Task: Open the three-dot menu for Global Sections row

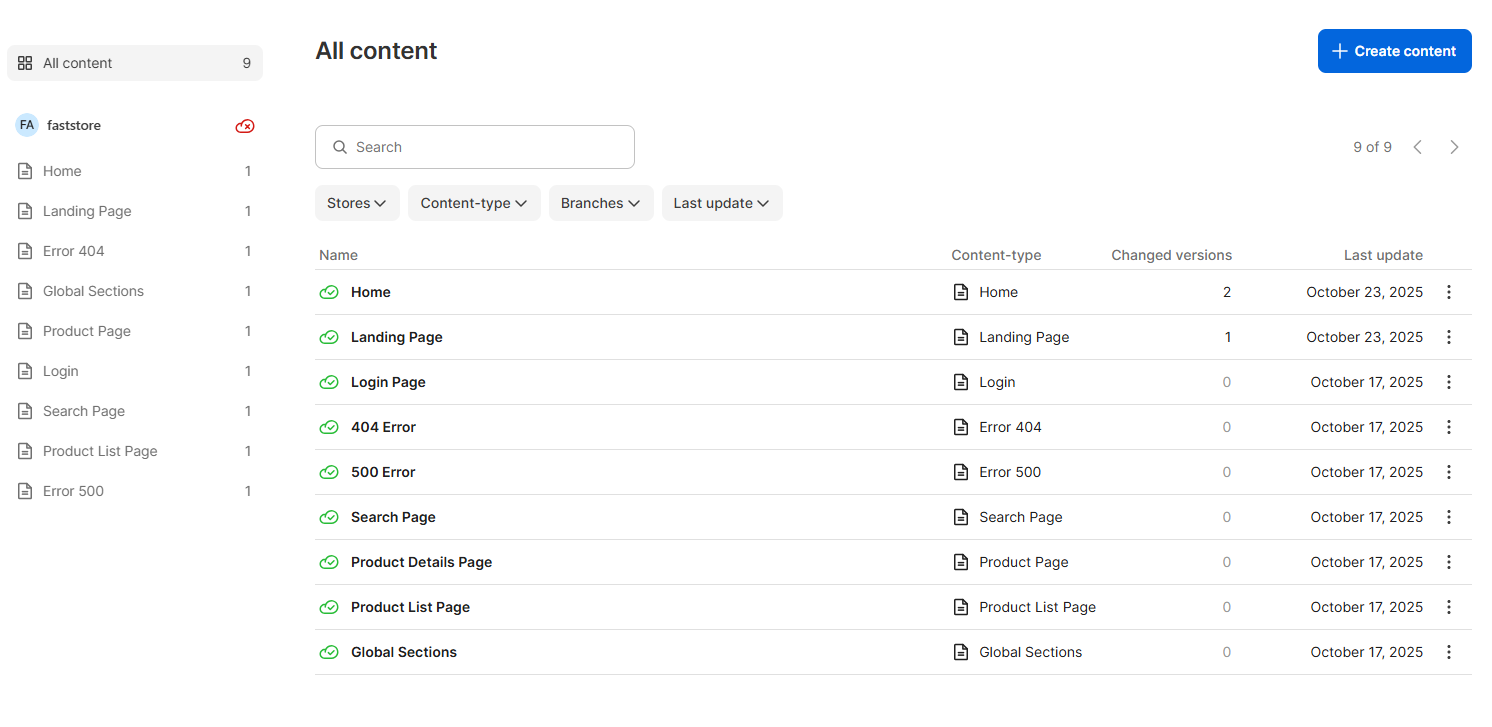Action: tap(1449, 652)
